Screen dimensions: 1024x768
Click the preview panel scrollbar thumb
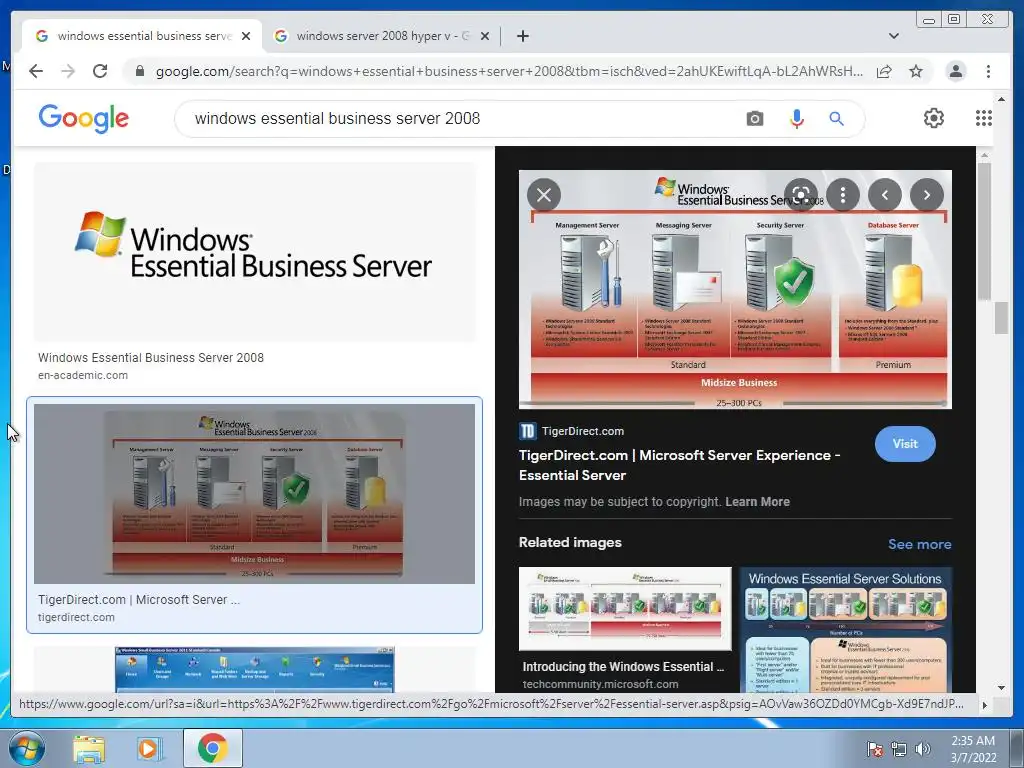984,232
